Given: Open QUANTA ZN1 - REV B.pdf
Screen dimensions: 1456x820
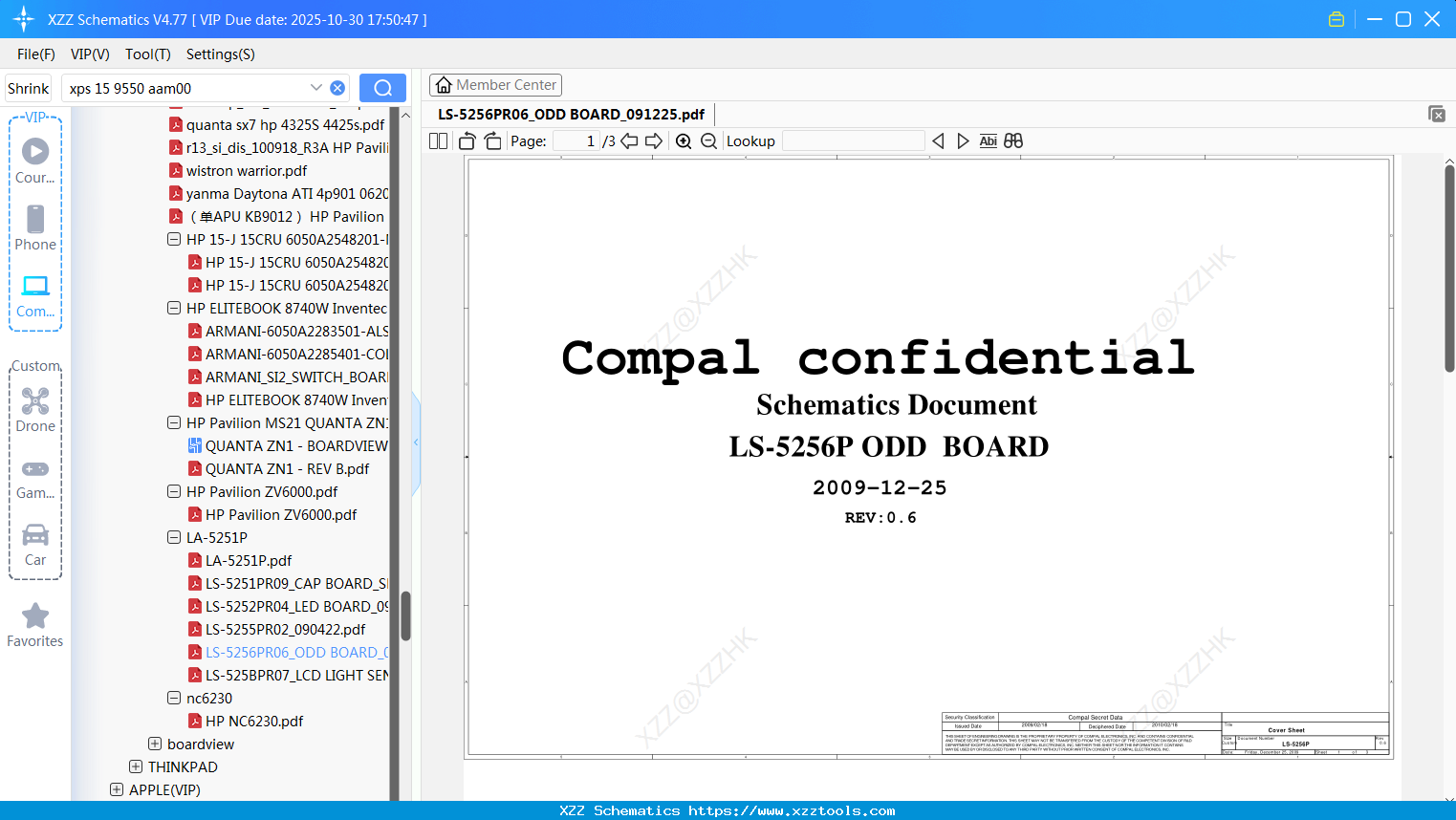Looking at the screenshot, I should click(x=287, y=468).
